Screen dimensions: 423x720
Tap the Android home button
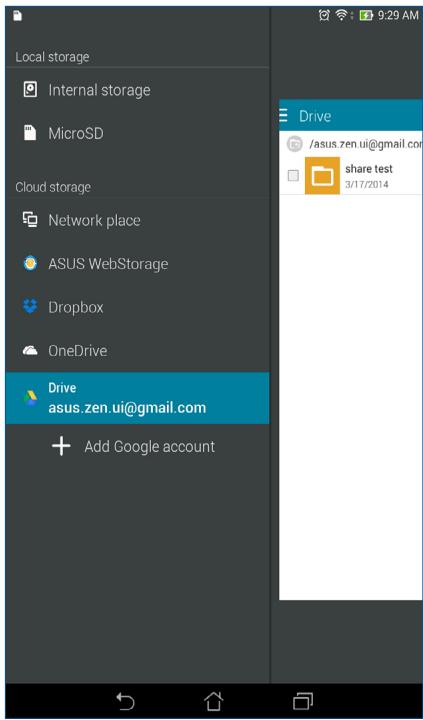pos(213,702)
